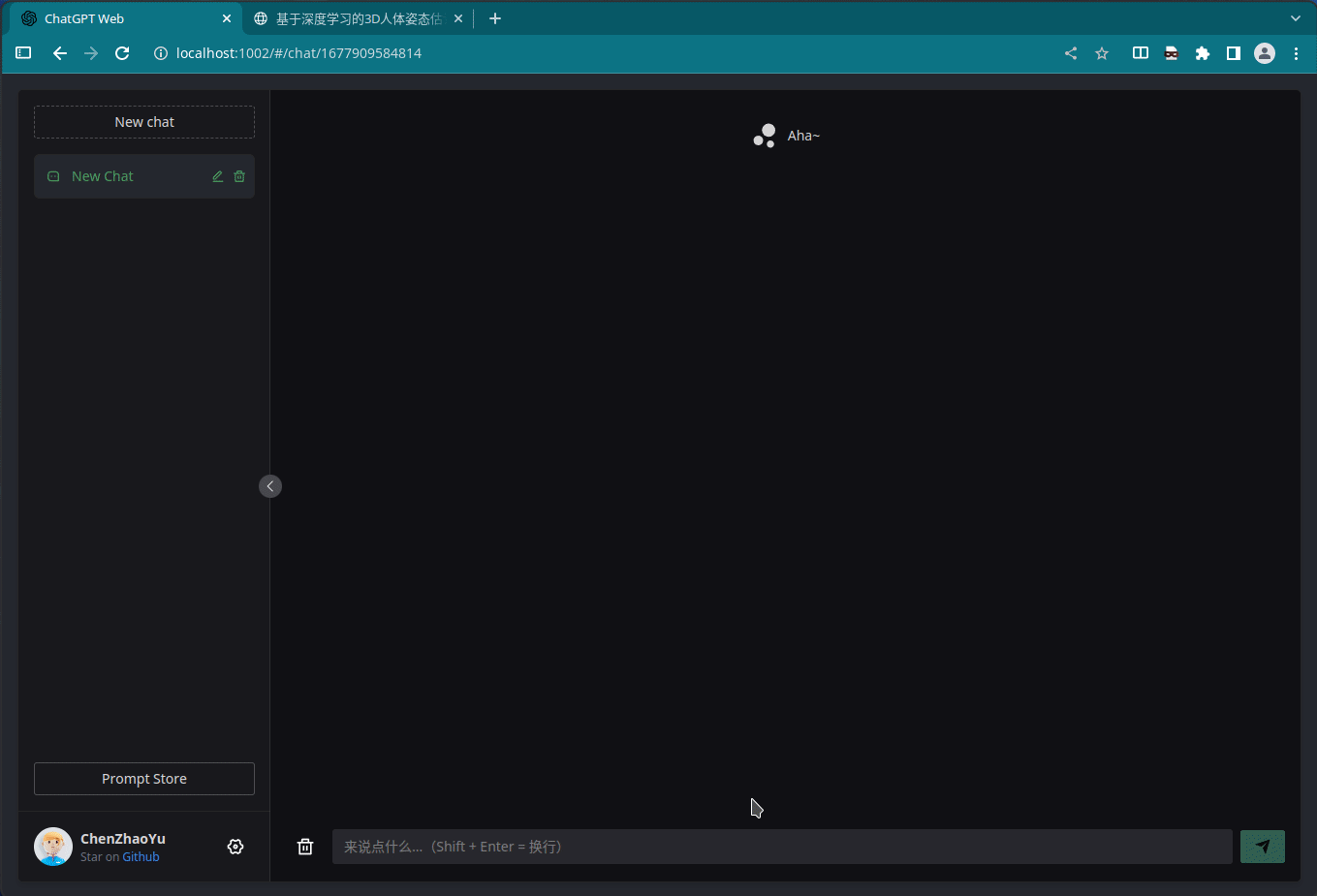This screenshot has height=896, width=1317.
Task: Open settings with the gear icon
Action: point(235,846)
